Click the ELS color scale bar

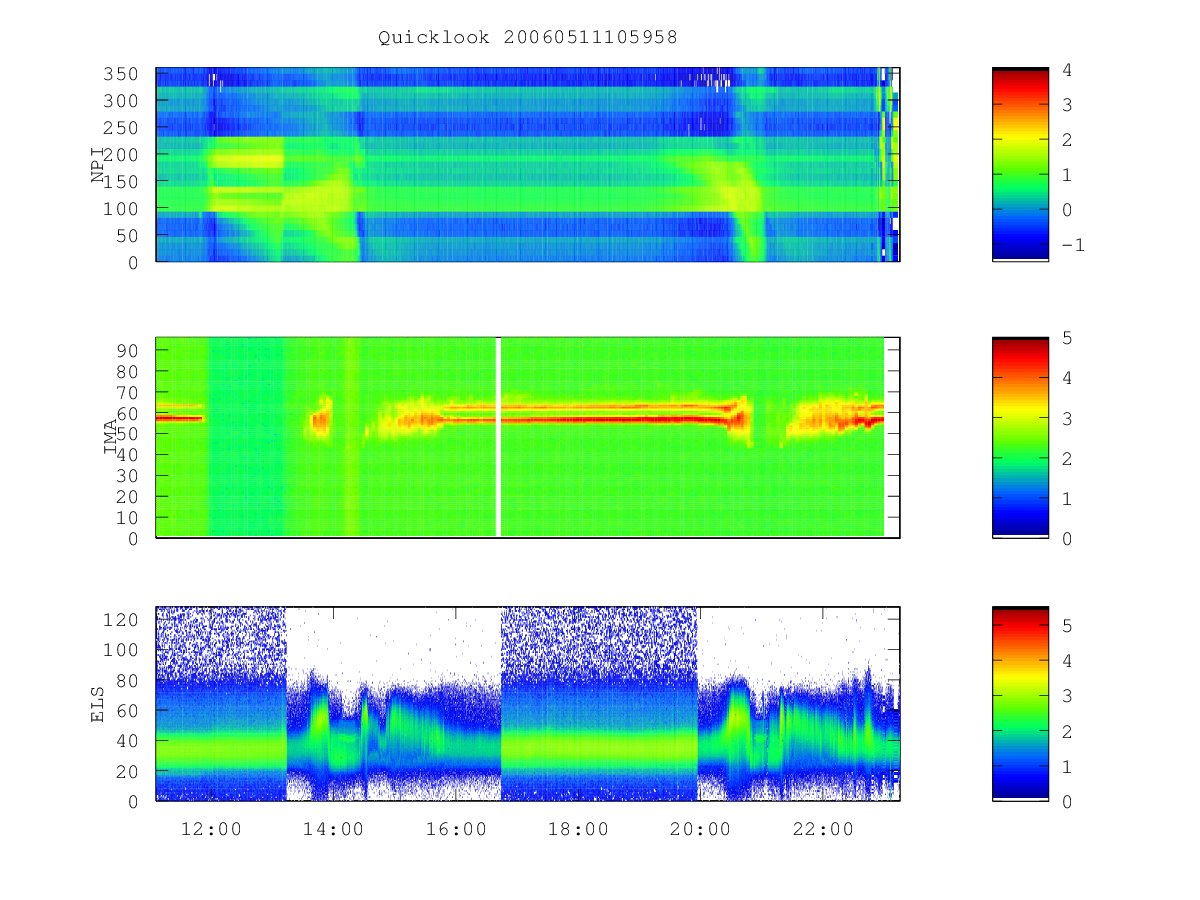1020,704
